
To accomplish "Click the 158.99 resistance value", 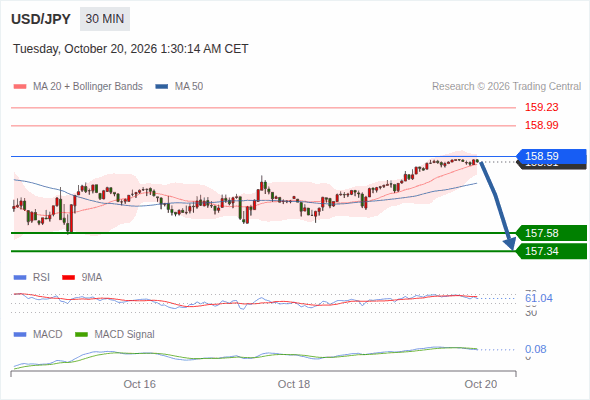I will tap(541, 125).
